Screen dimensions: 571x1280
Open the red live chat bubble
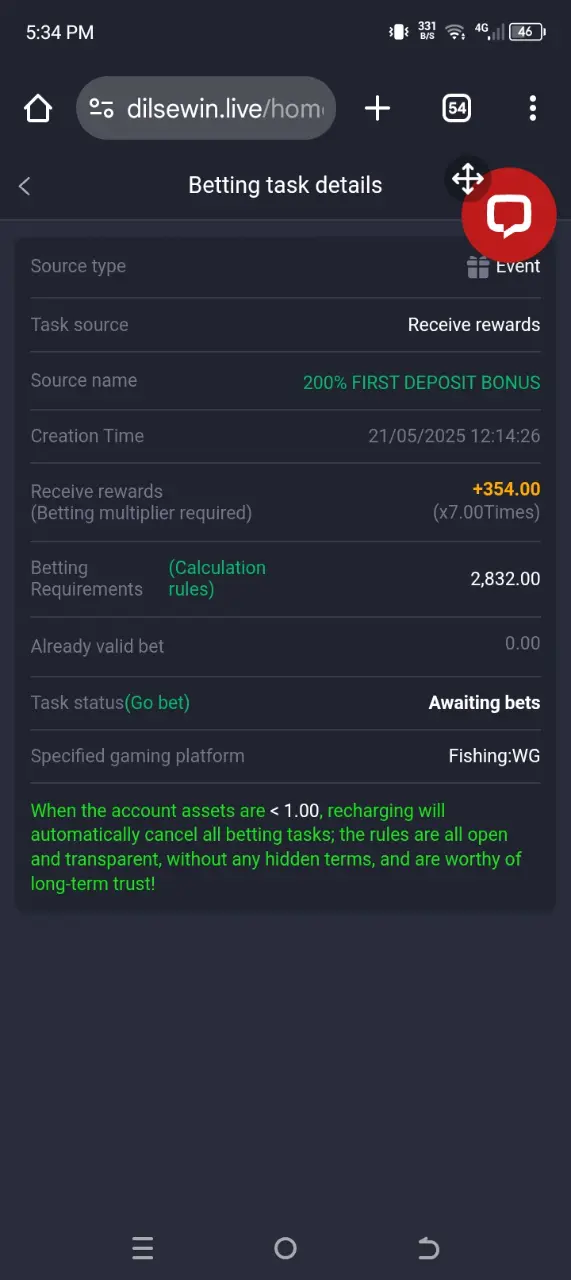tap(509, 215)
